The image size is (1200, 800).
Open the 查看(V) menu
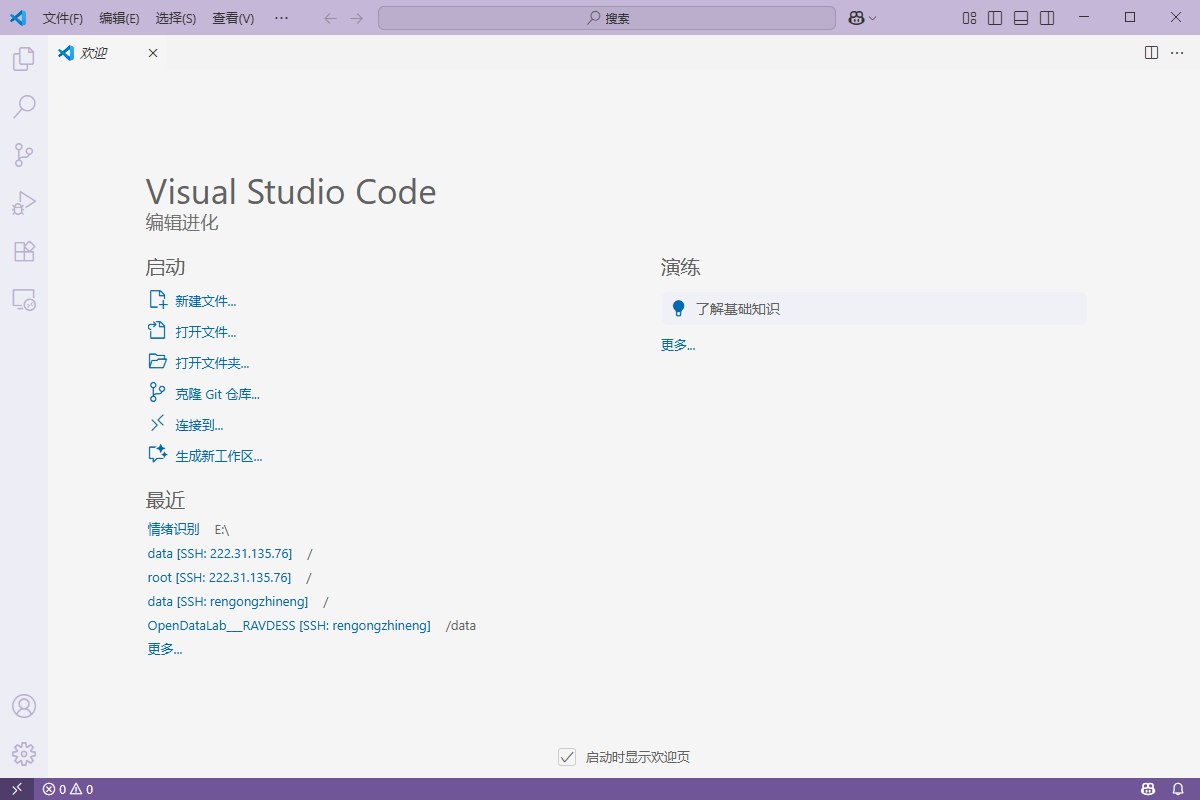[233, 18]
